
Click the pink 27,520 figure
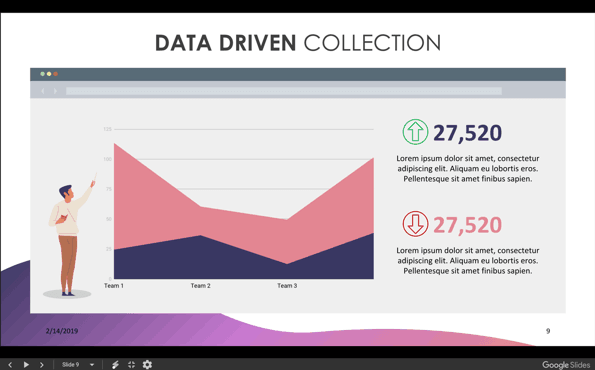pyautogui.click(x=468, y=225)
